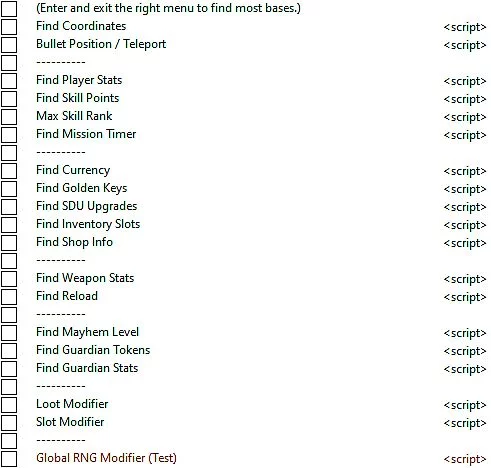The image size is (491, 468).
Task: Click the script value beside Slot Modifier
Action: (x=465, y=423)
